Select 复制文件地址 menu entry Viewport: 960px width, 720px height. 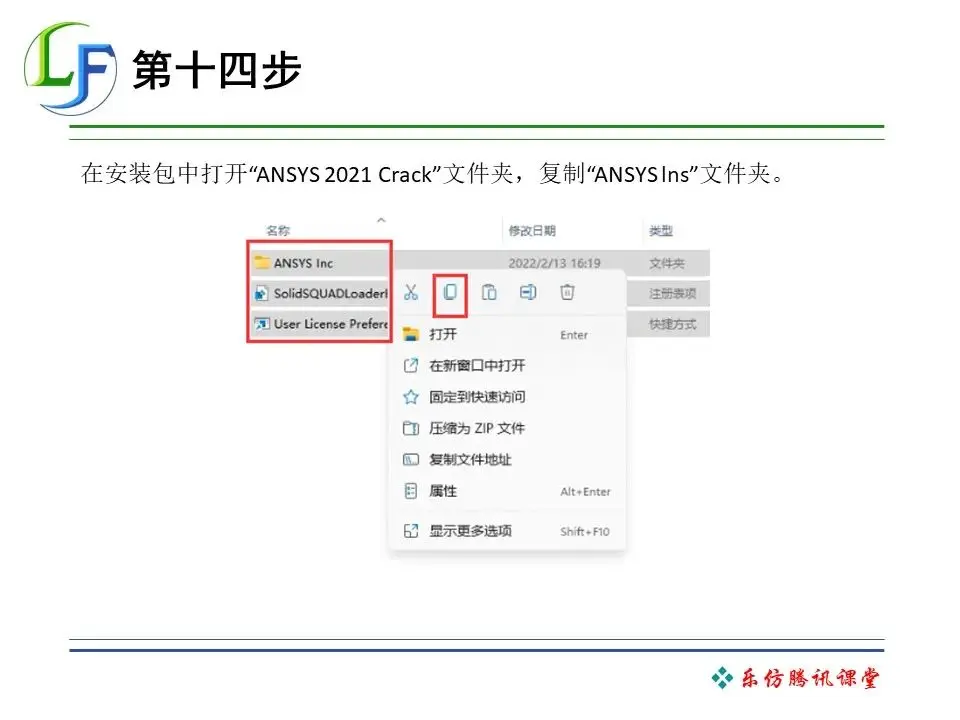tap(507, 459)
